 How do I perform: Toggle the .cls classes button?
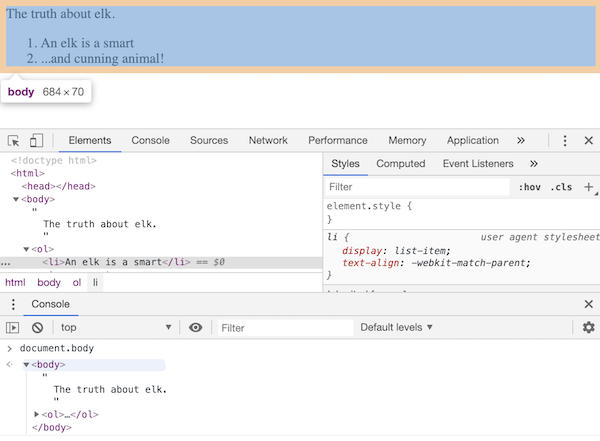click(561, 187)
